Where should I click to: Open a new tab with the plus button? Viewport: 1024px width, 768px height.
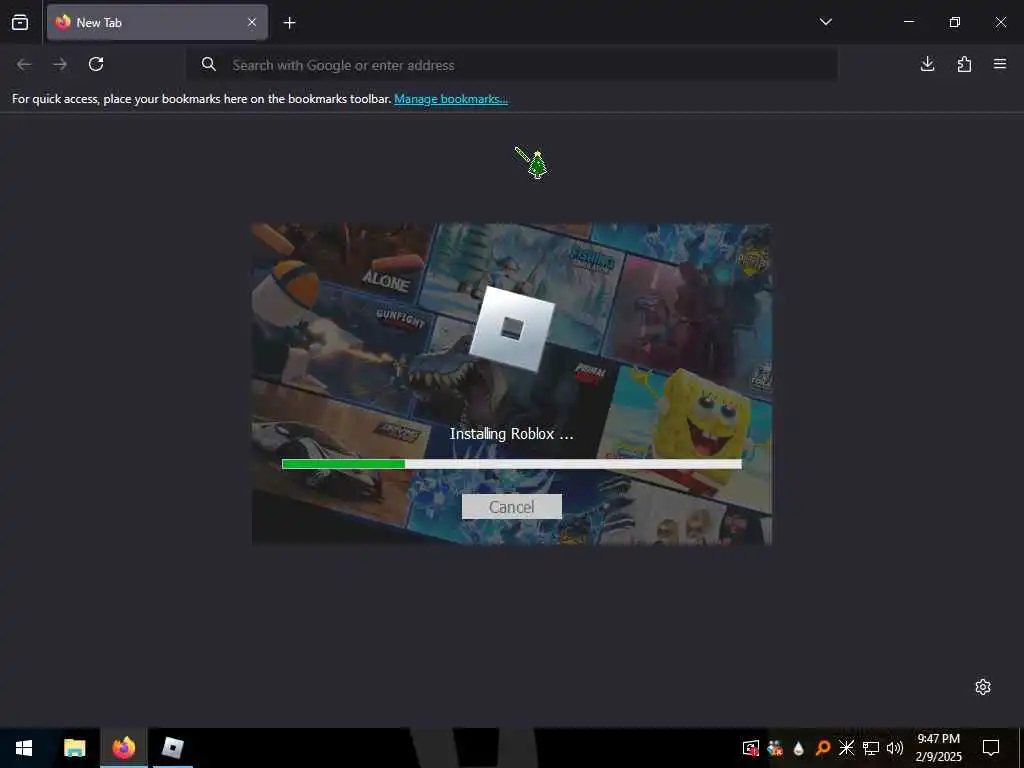(x=289, y=23)
